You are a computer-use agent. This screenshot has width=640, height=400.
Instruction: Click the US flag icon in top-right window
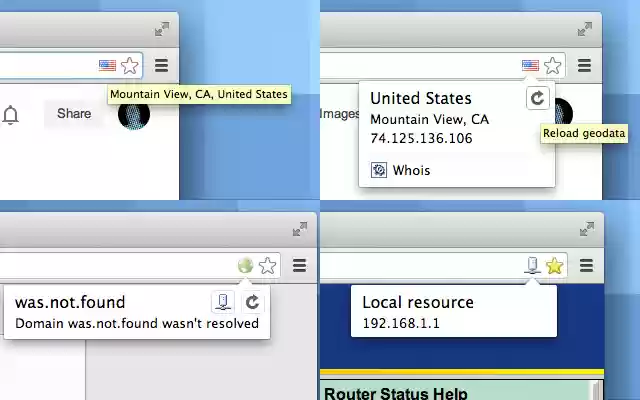(530, 65)
